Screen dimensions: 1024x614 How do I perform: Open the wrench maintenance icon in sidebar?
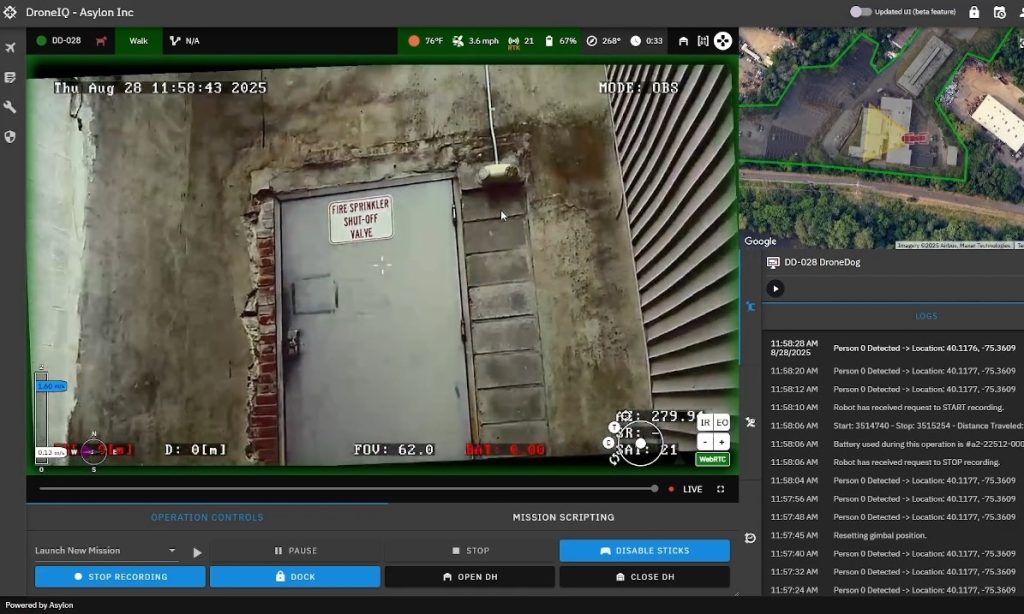(10, 107)
